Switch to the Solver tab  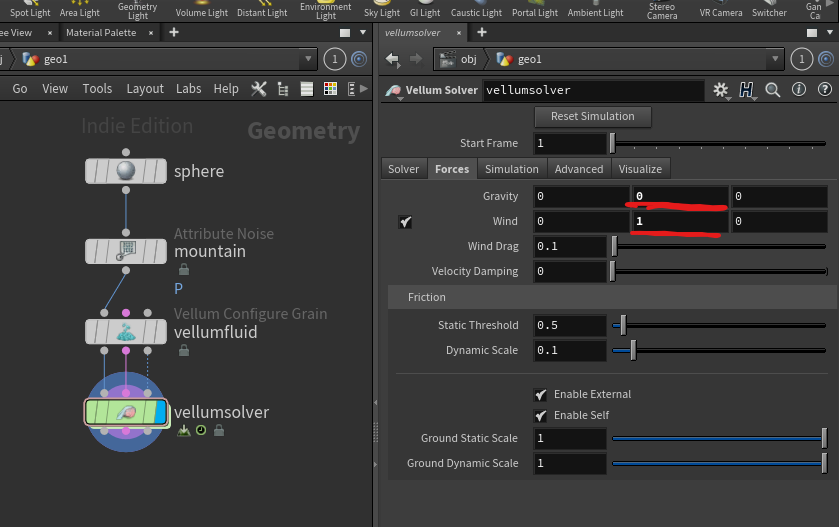[404, 169]
